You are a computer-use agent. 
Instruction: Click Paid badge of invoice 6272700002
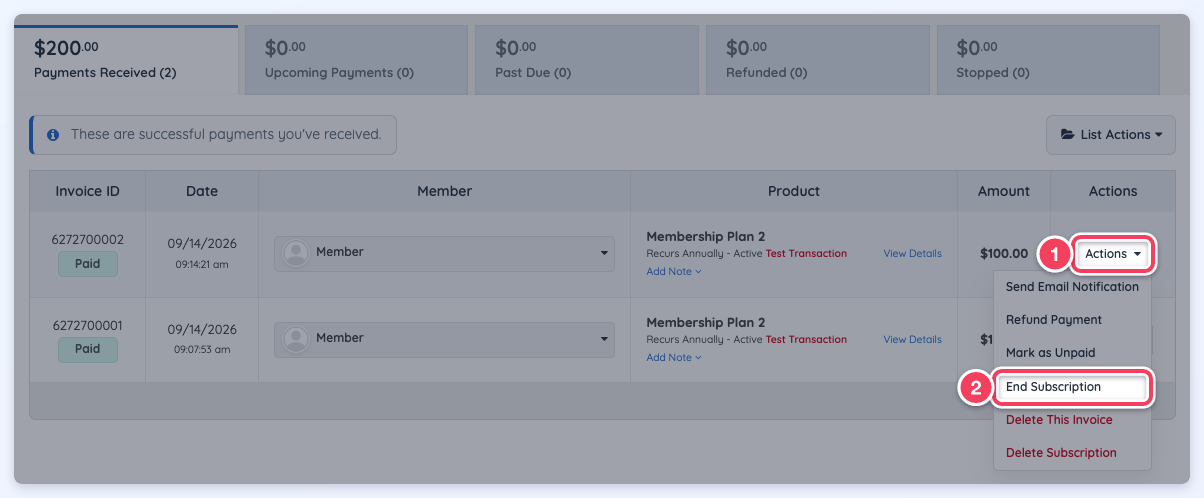87,264
